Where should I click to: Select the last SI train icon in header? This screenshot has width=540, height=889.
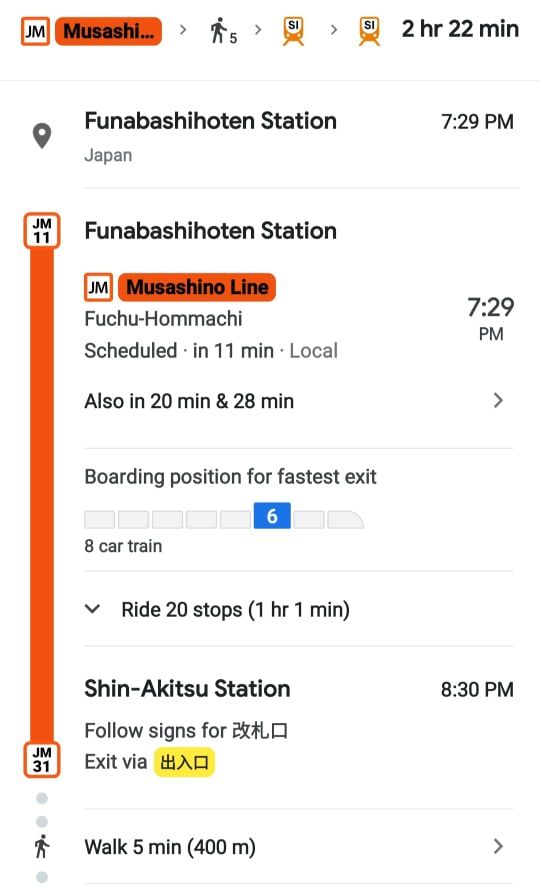pyautogui.click(x=369, y=31)
